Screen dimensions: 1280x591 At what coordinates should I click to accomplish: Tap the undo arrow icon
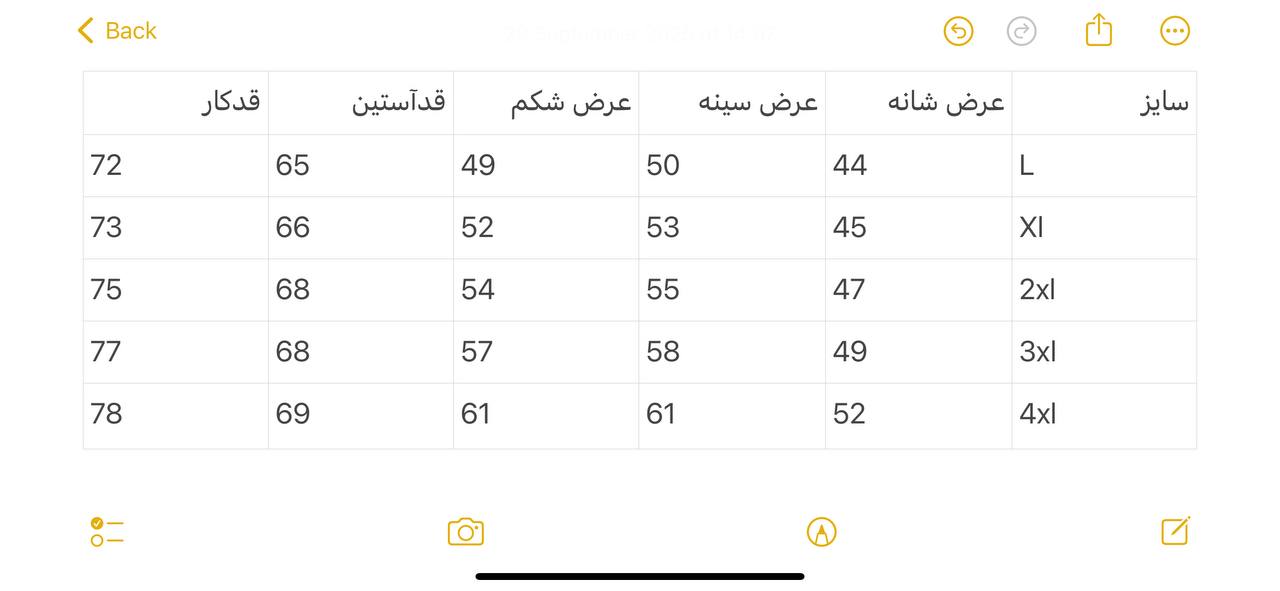(958, 31)
